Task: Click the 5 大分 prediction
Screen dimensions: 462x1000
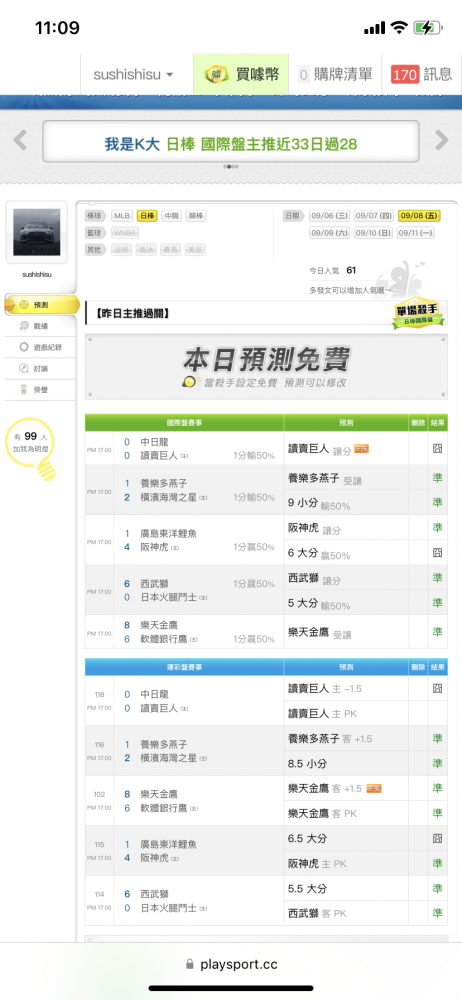Action: (x=319, y=603)
